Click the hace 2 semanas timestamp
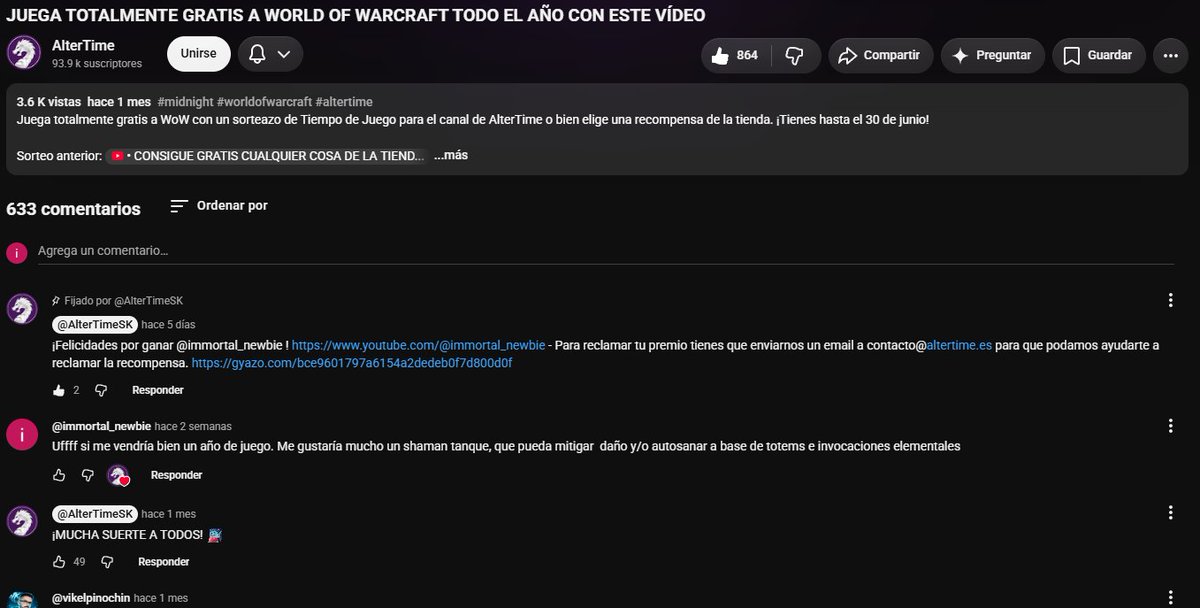The width and height of the screenshot is (1200, 608). pyautogui.click(x=193, y=427)
